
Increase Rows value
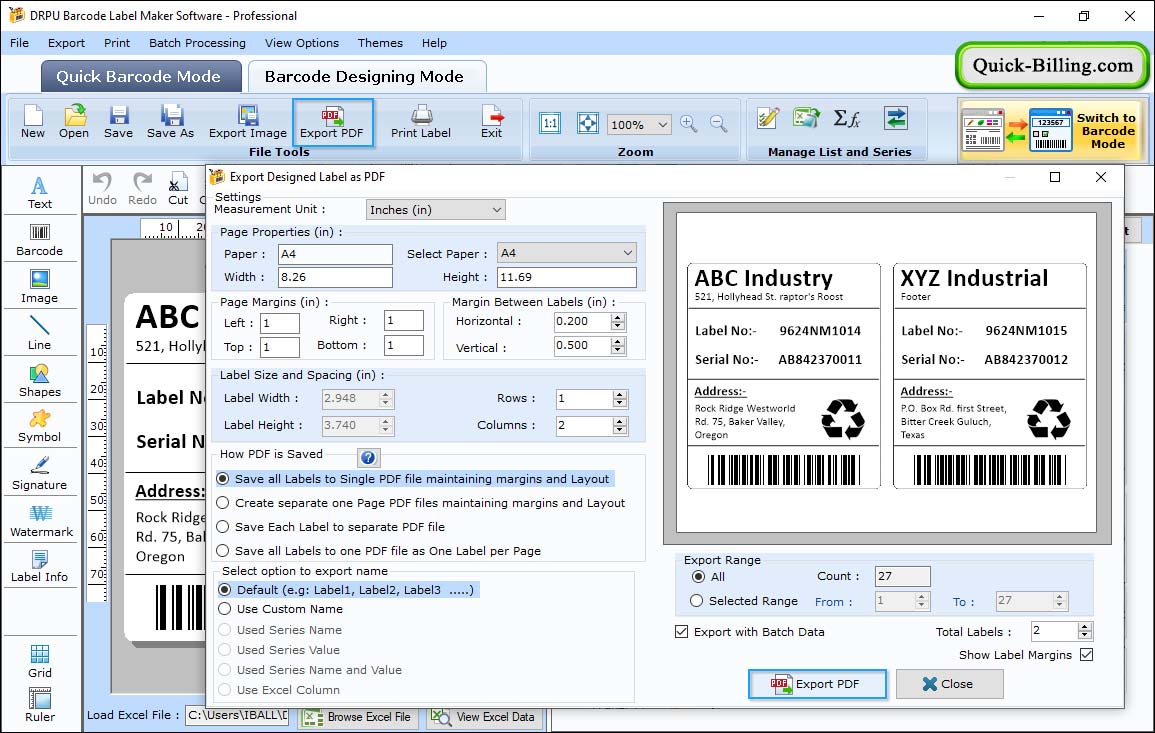point(620,394)
